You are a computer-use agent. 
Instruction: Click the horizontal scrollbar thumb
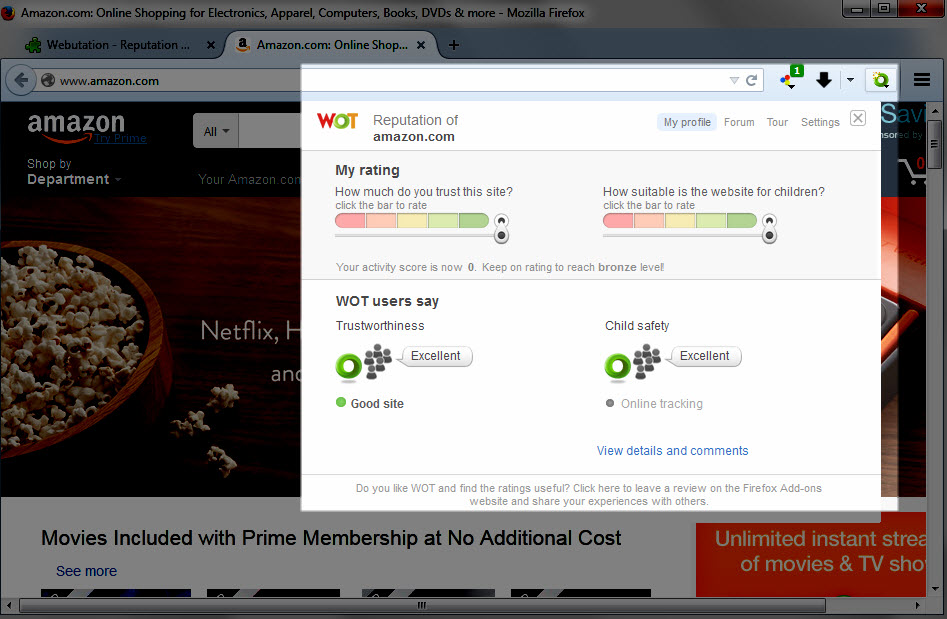(422, 605)
